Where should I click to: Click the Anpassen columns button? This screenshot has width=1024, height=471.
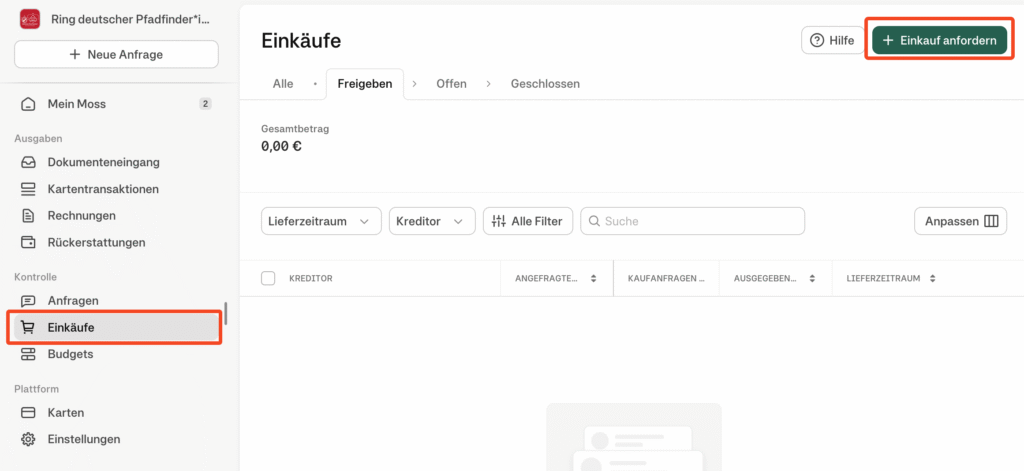click(960, 221)
